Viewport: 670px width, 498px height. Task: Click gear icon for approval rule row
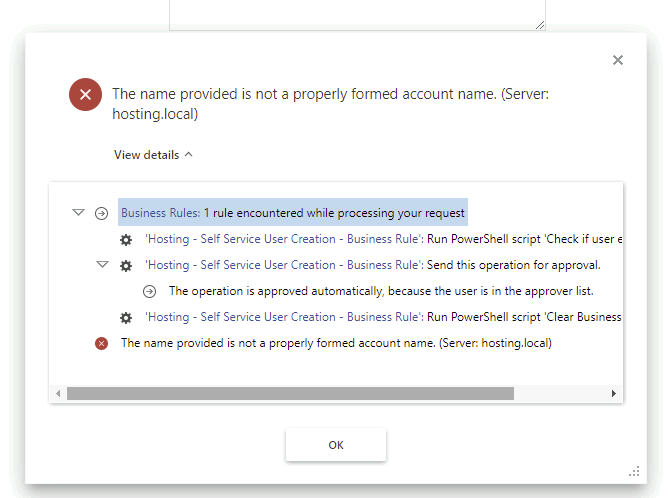click(126, 266)
